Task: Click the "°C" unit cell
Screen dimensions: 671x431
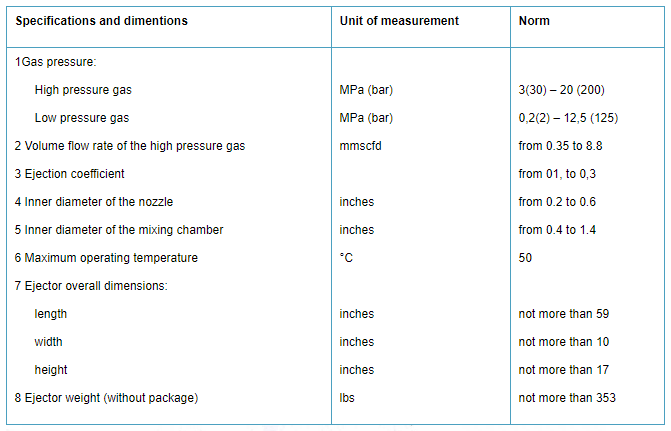Action: 346,258
